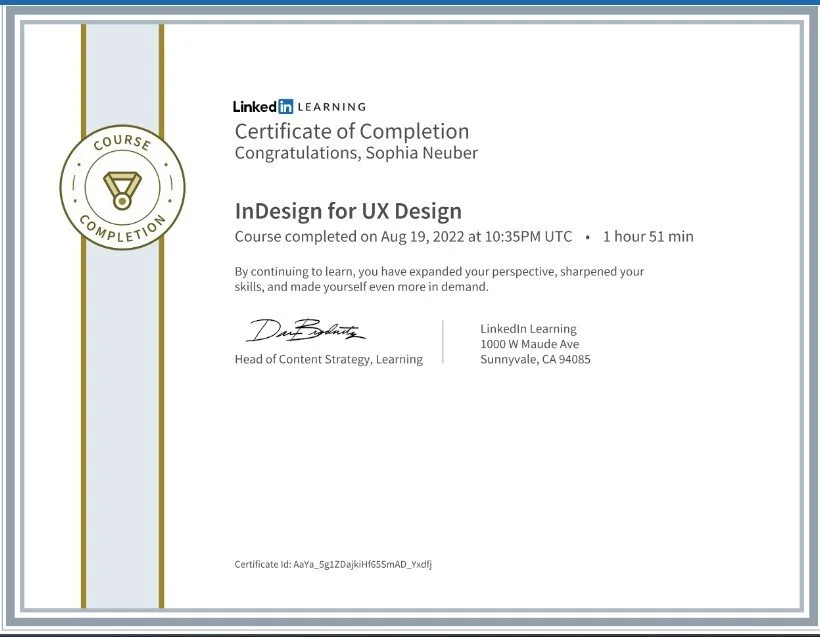Select the Course Completion medal badge

click(x=120, y=187)
